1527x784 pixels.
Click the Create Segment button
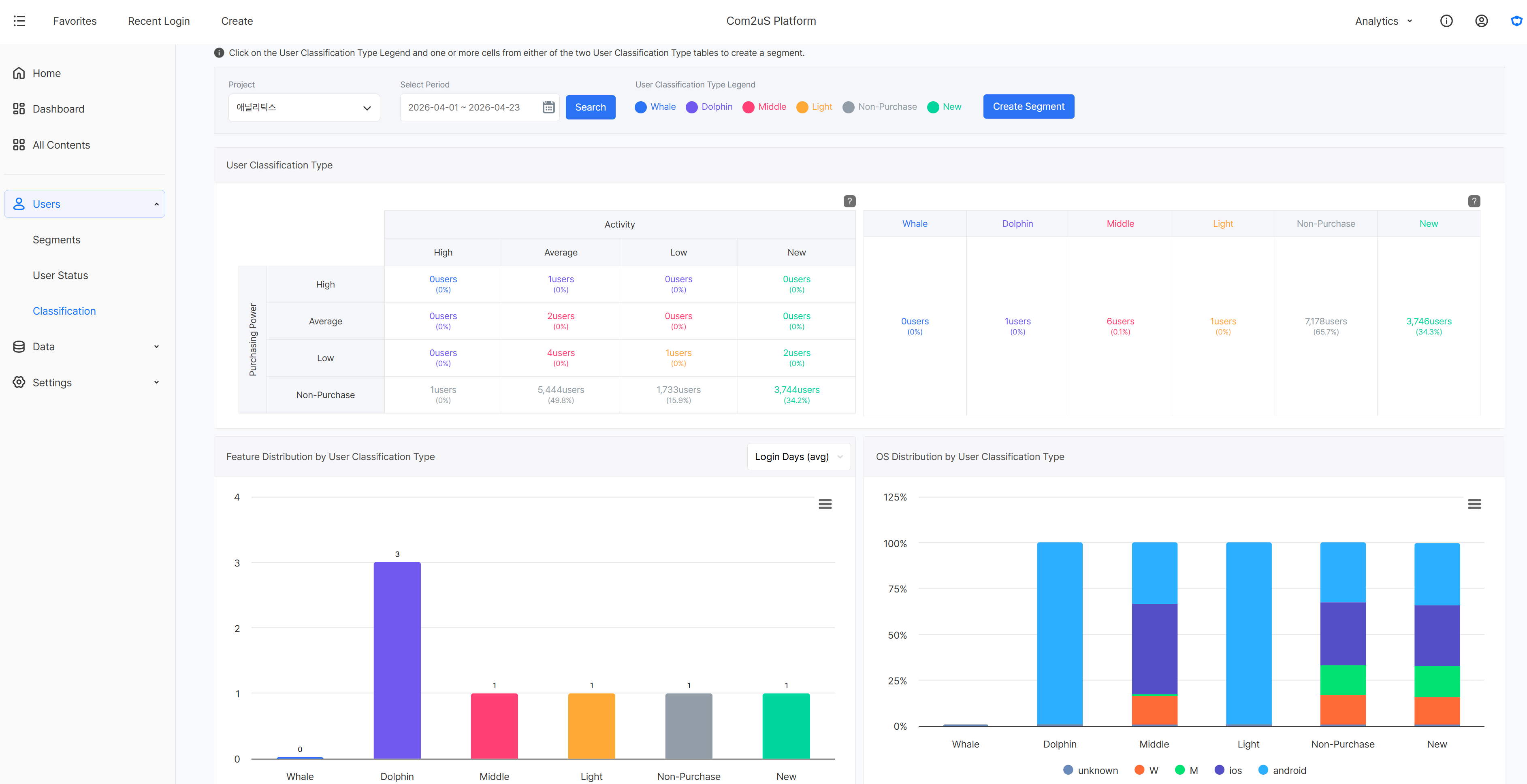[x=1028, y=107]
